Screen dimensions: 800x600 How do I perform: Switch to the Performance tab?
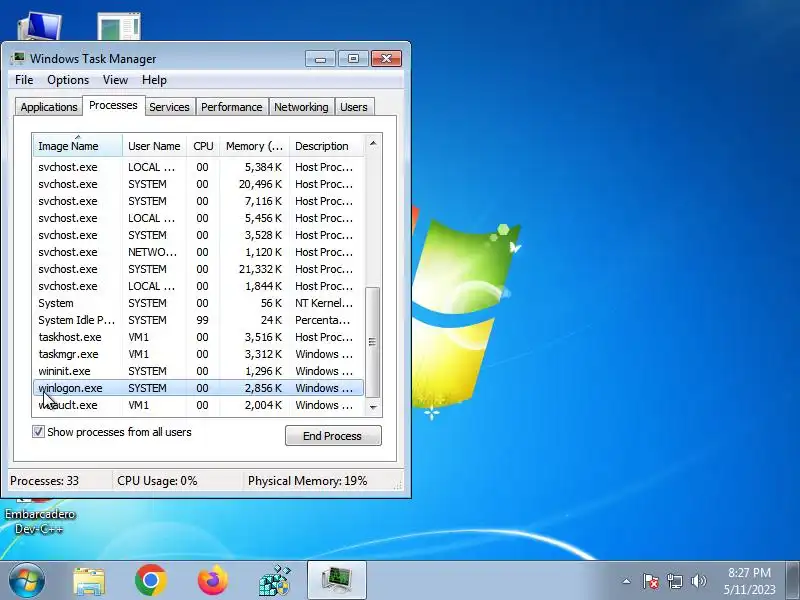tap(232, 107)
